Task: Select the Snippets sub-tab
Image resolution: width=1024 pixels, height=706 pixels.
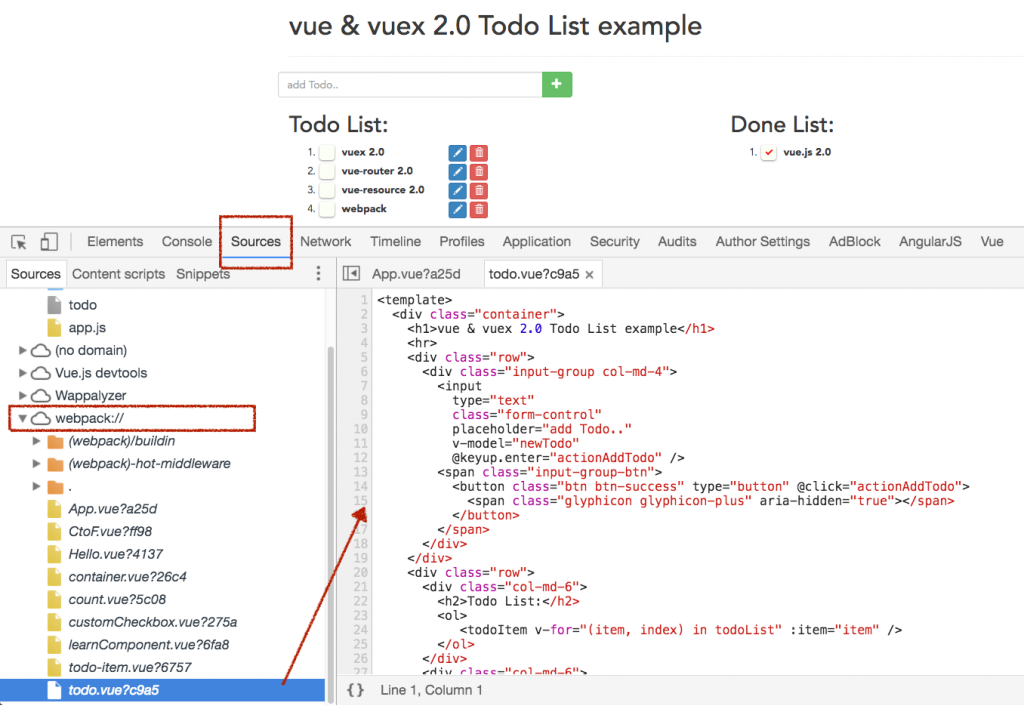Action: point(202,274)
